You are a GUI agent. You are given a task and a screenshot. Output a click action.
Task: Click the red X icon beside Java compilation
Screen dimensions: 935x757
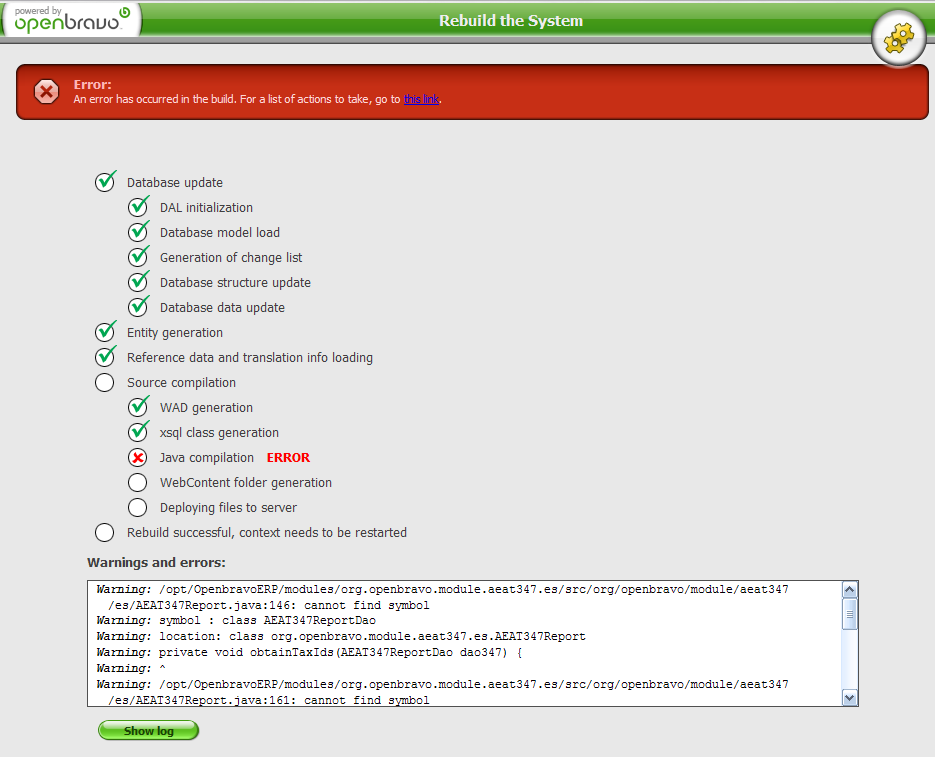coord(138,458)
